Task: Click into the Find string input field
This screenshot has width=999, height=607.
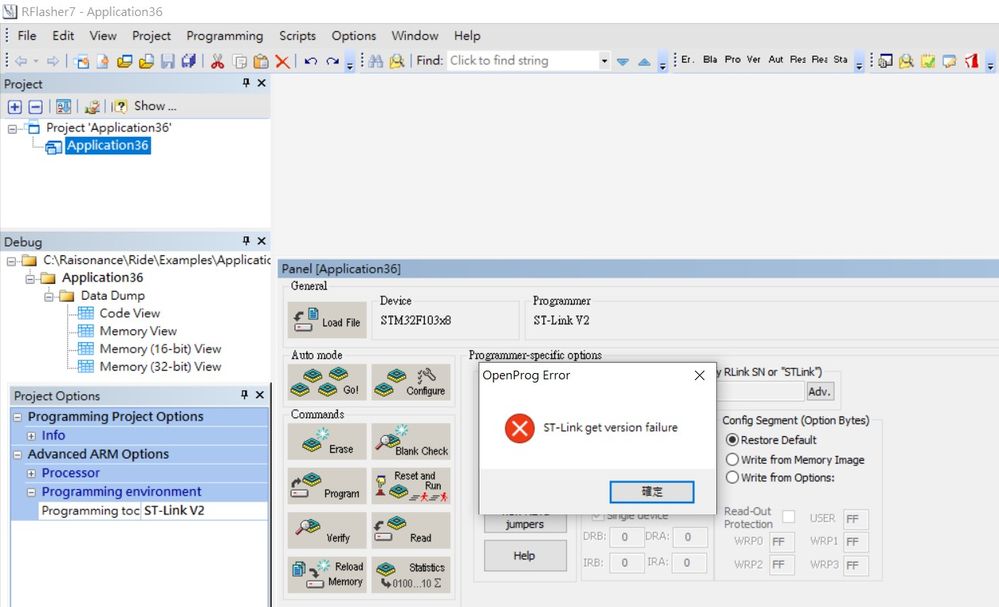Action: (522, 61)
